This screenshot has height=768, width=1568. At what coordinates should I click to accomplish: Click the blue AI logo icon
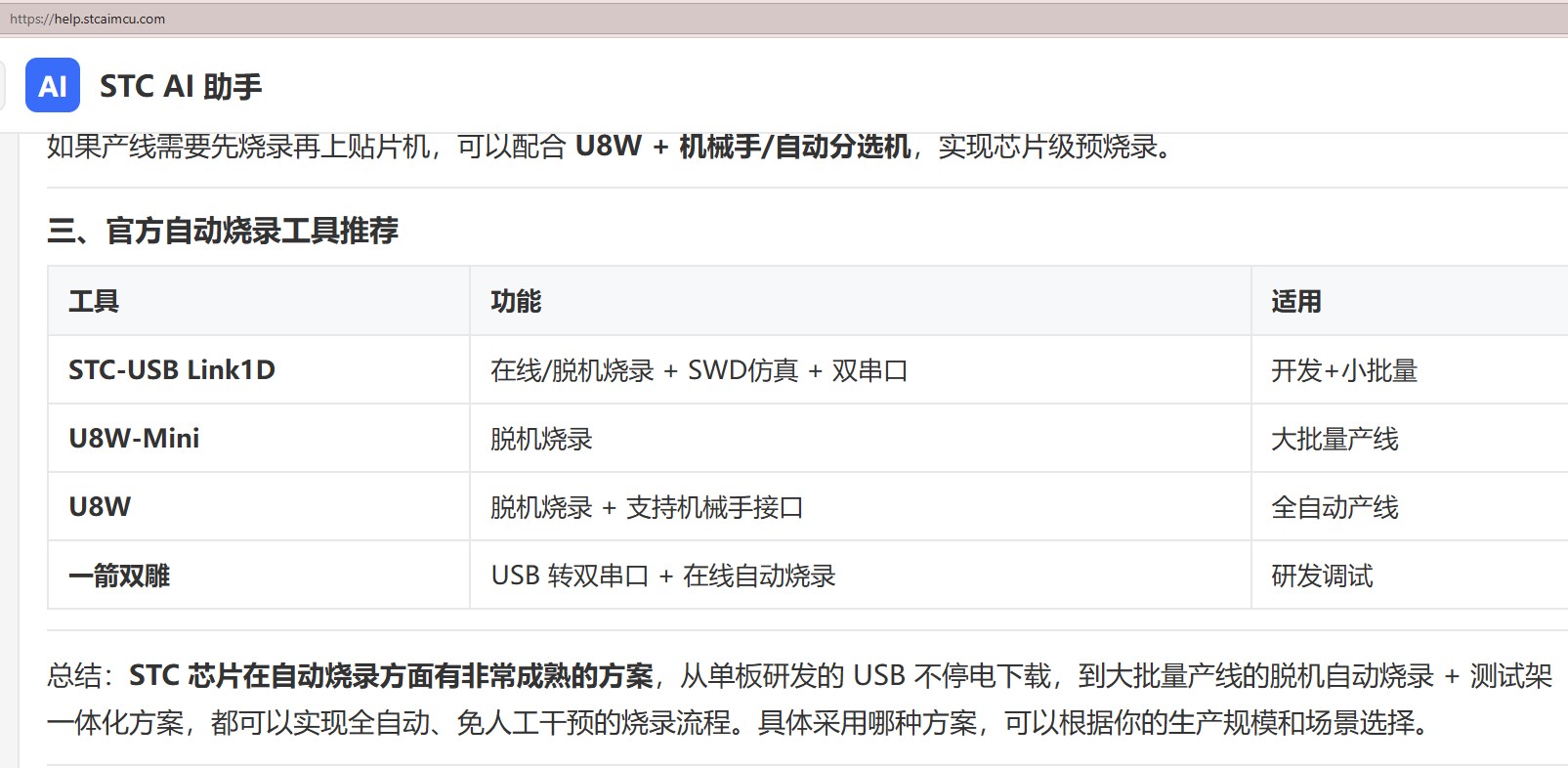[53, 86]
